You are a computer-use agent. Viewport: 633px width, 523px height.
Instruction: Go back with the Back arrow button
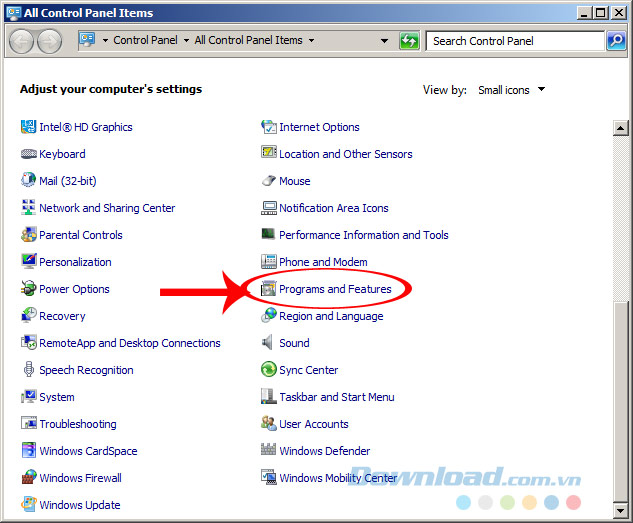click(x=21, y=41)
